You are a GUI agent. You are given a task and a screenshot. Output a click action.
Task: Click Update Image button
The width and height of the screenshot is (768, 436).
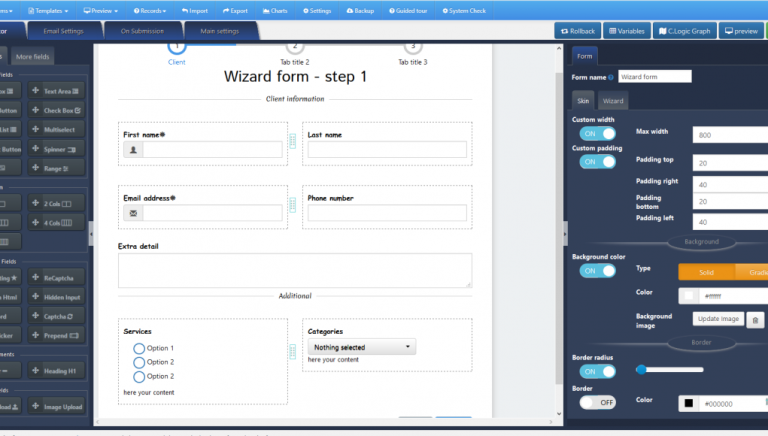point(718,318)
